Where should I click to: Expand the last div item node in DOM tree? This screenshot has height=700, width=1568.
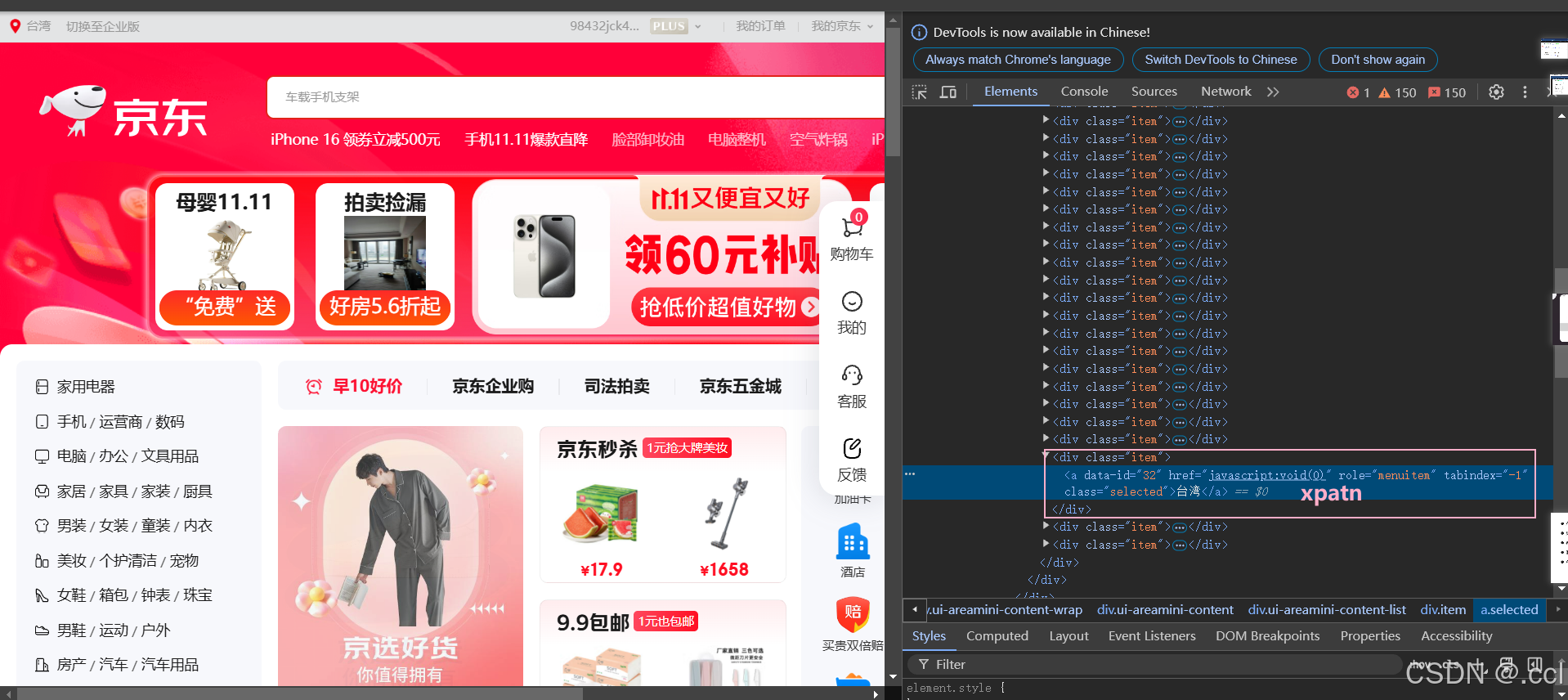pyautogui.click(x=1046, y=544)
